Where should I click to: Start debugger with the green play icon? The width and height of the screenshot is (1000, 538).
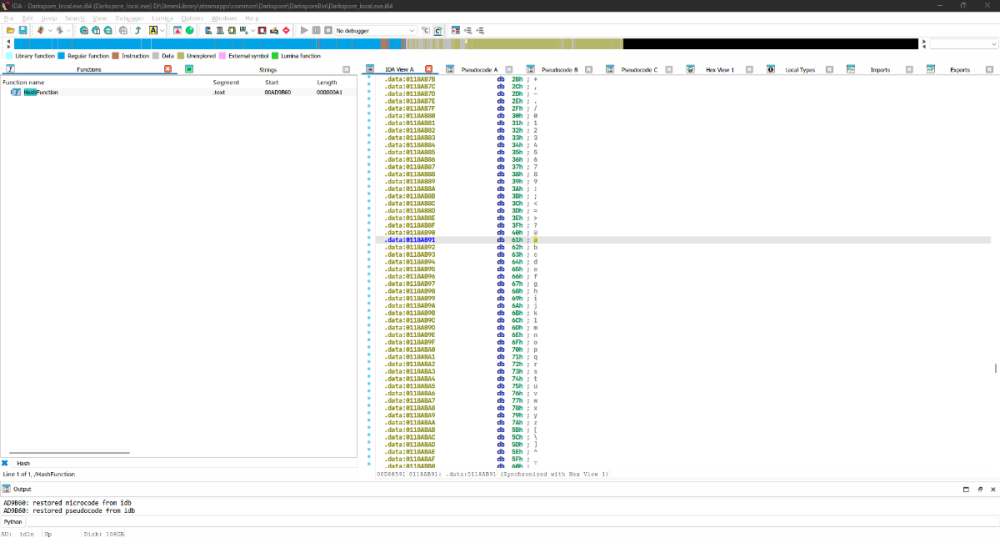304,31
